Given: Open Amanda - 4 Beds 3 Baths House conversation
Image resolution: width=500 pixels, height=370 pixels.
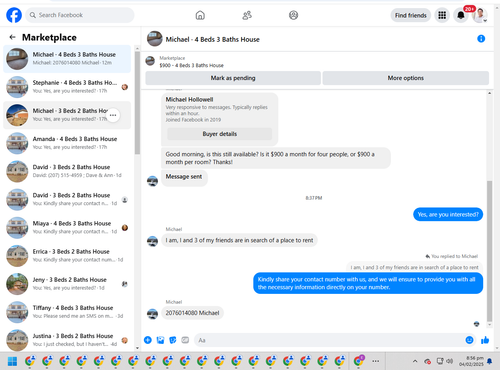Looking at the screenshot, I should (67, 143).
